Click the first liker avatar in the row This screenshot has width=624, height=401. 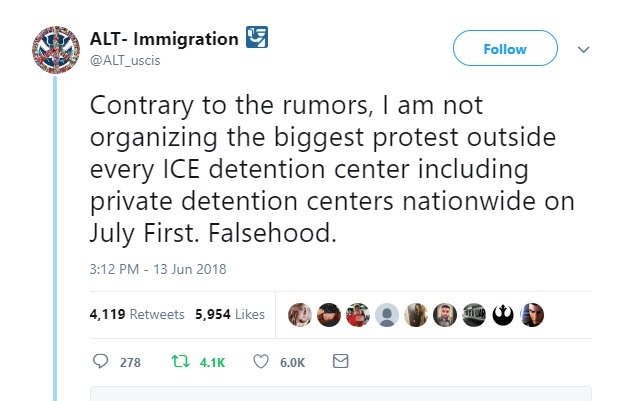point(300,314)
